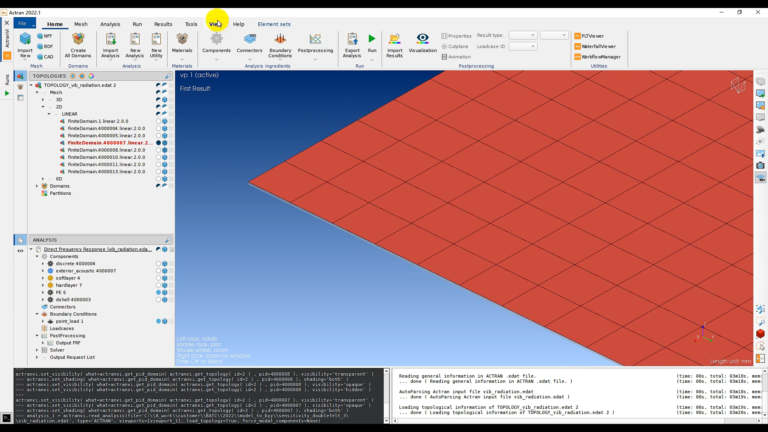Click the Python console scrollbar
The image size is (768, 432).
[386, 396]
